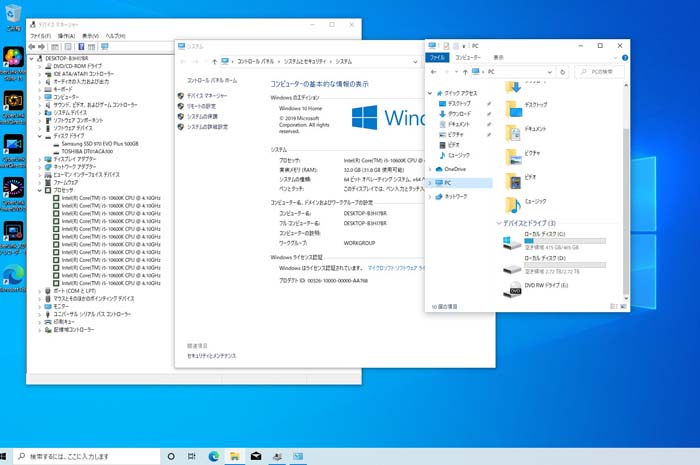
Task: Click the デバイス マネージャー link in System window
Action: click(207, 95)
